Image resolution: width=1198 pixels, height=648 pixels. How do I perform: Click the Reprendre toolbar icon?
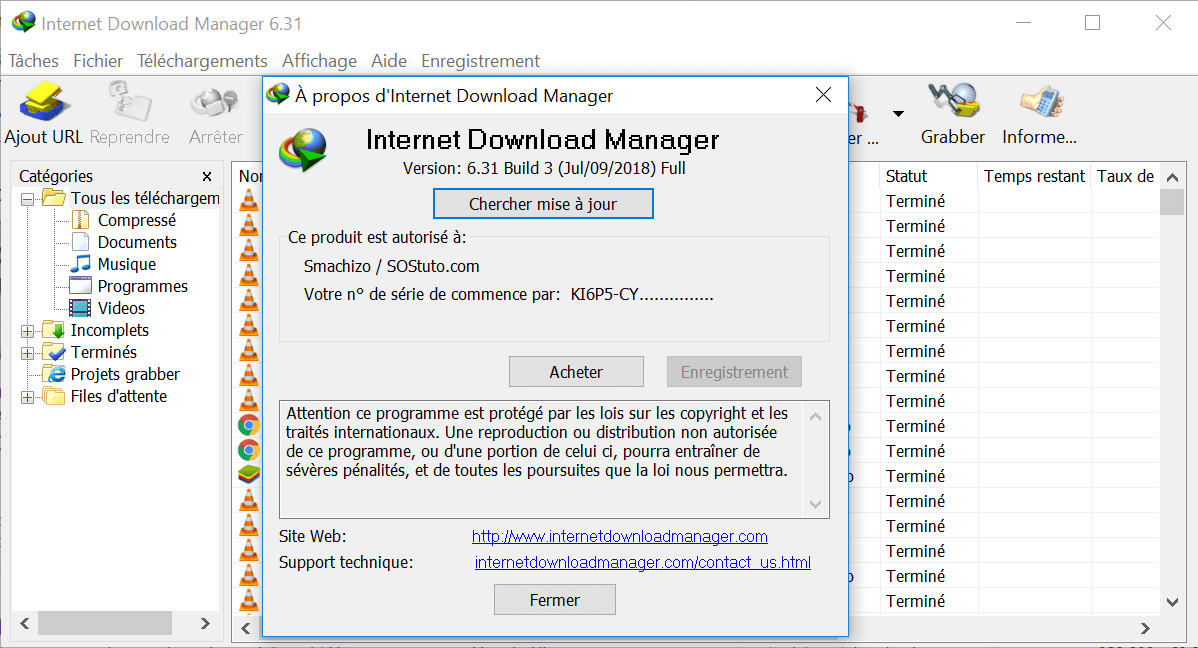point(130,102)
